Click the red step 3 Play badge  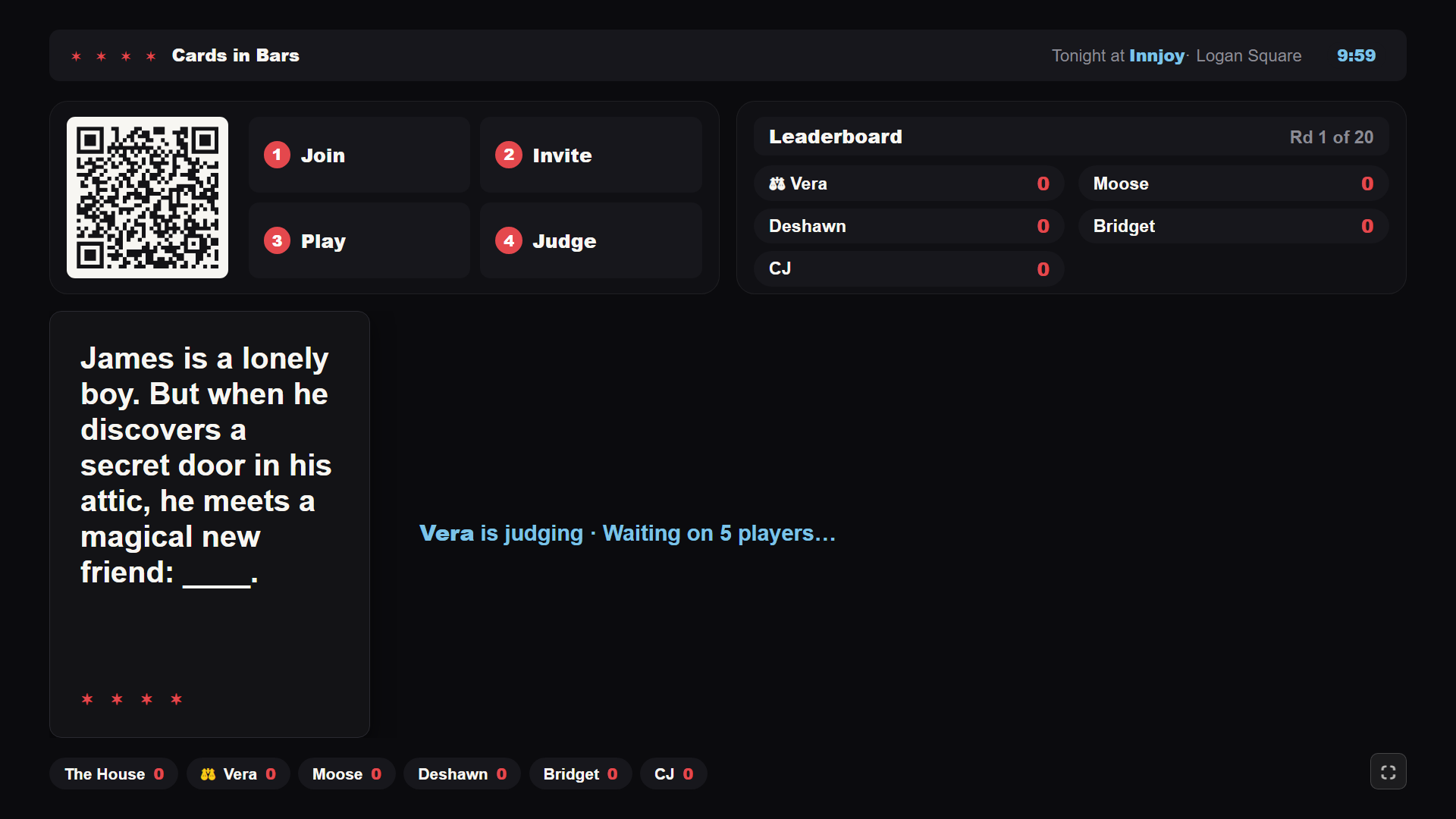(x=277, y=240)
